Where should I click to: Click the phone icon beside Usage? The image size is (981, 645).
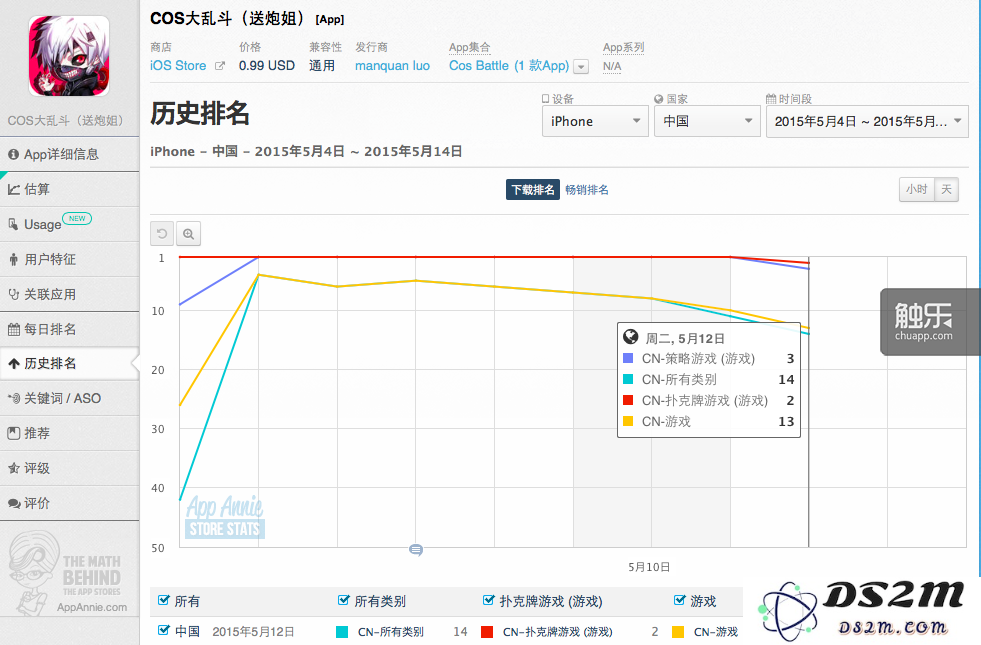tap(13, 224)
